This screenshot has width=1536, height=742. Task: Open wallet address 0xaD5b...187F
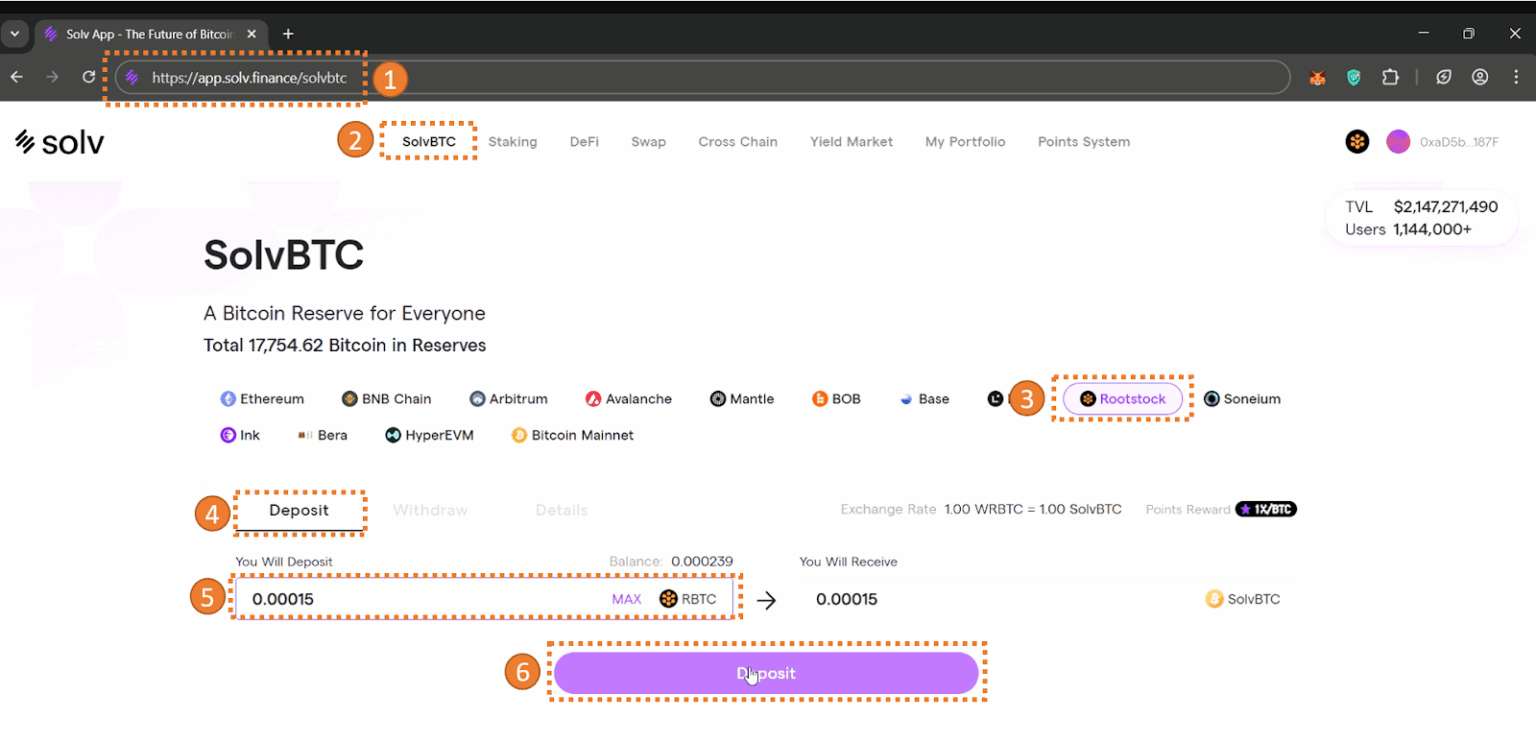(1459, 142)
